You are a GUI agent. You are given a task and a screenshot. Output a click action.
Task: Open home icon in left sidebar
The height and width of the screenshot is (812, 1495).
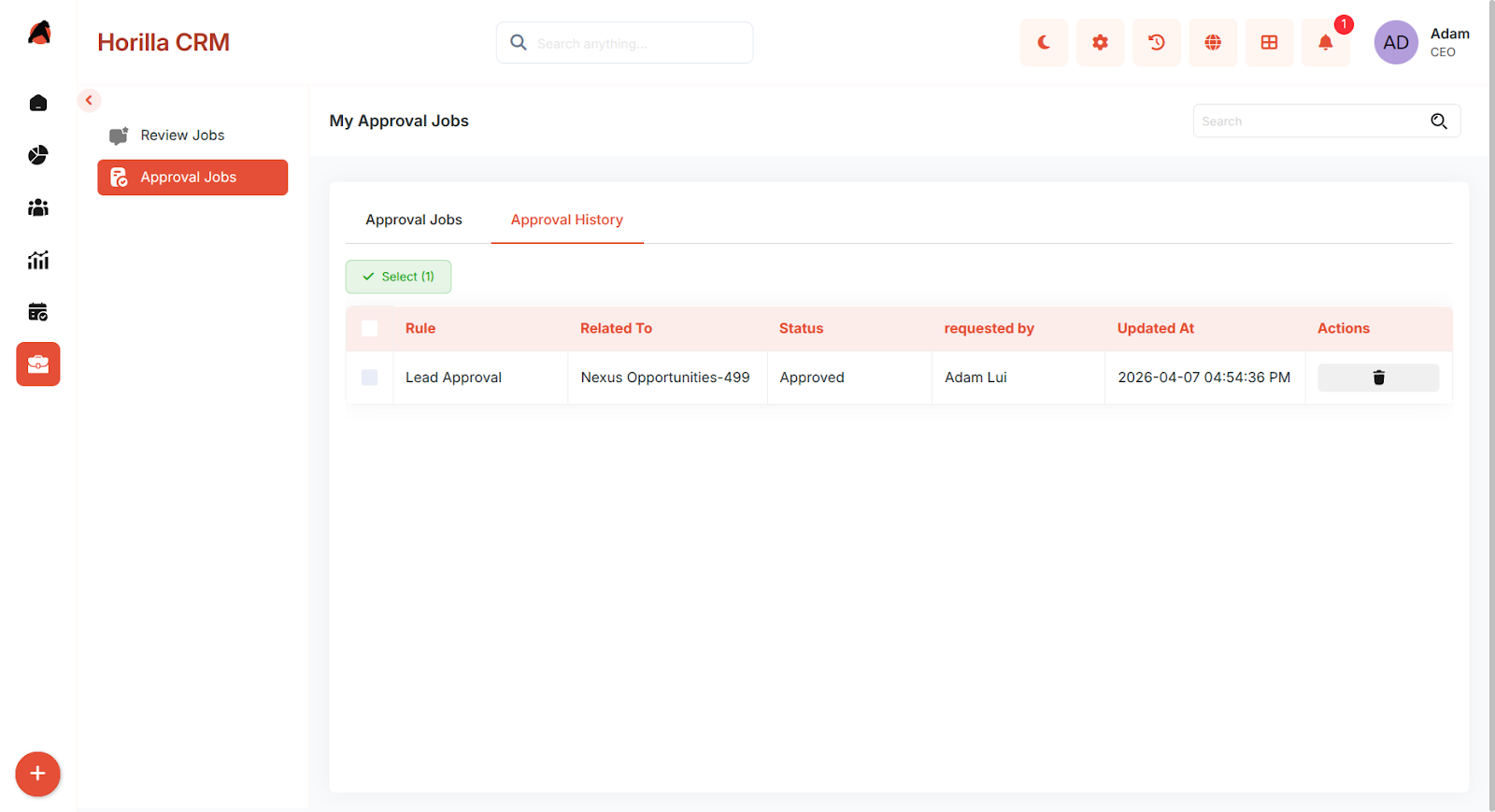click(x=38, y=103)
